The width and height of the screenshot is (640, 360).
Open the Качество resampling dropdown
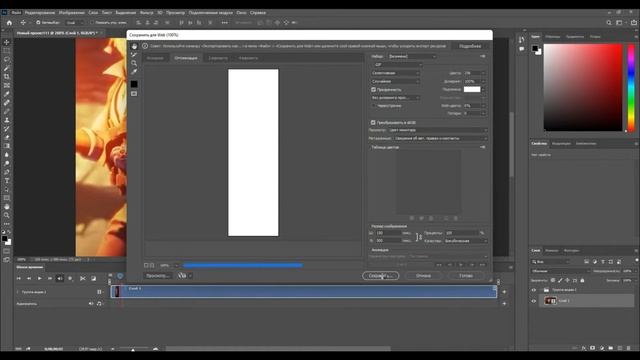(466, 241)
